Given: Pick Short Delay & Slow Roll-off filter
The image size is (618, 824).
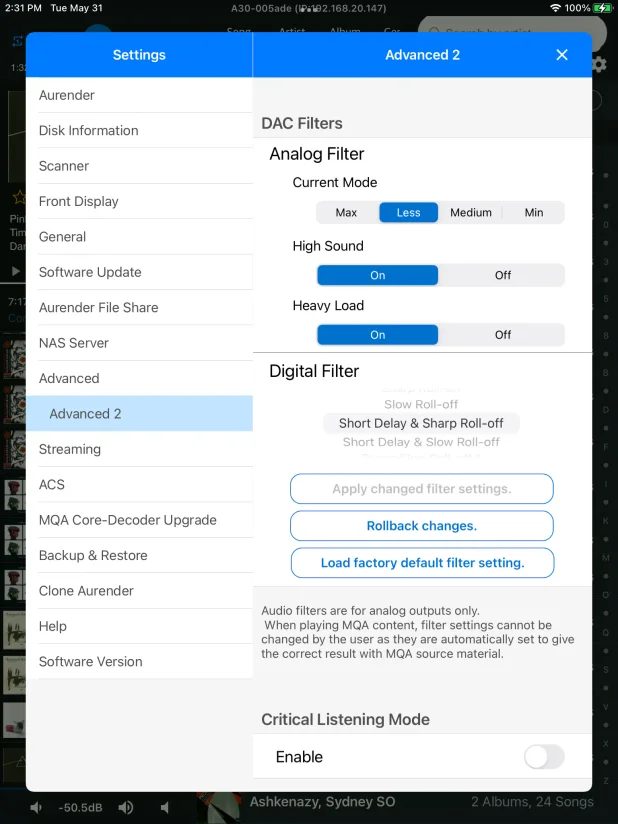Looking at the screenshot, I should pyautogui.click(x=421, y=442).
